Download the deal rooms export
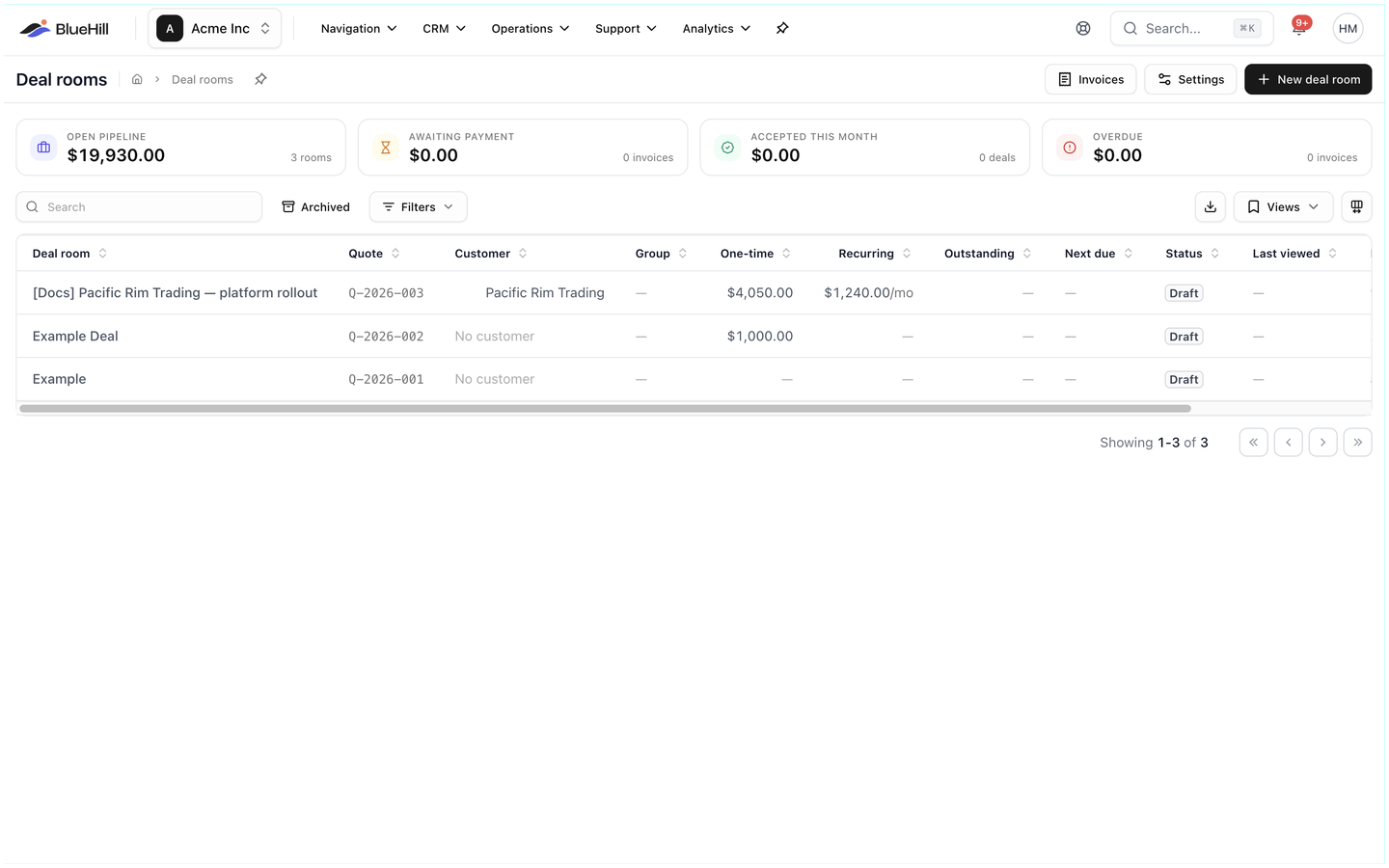The image size is (1389, 868). tap(1211, 207)
